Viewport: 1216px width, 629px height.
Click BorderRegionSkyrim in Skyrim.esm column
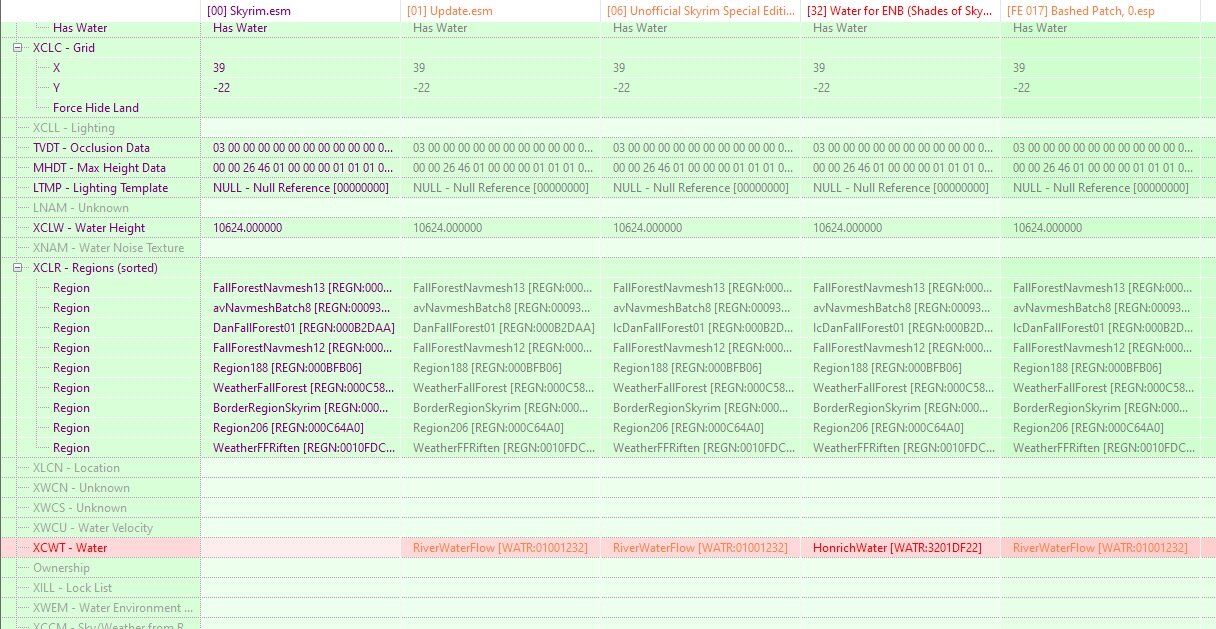coord(301,408)
